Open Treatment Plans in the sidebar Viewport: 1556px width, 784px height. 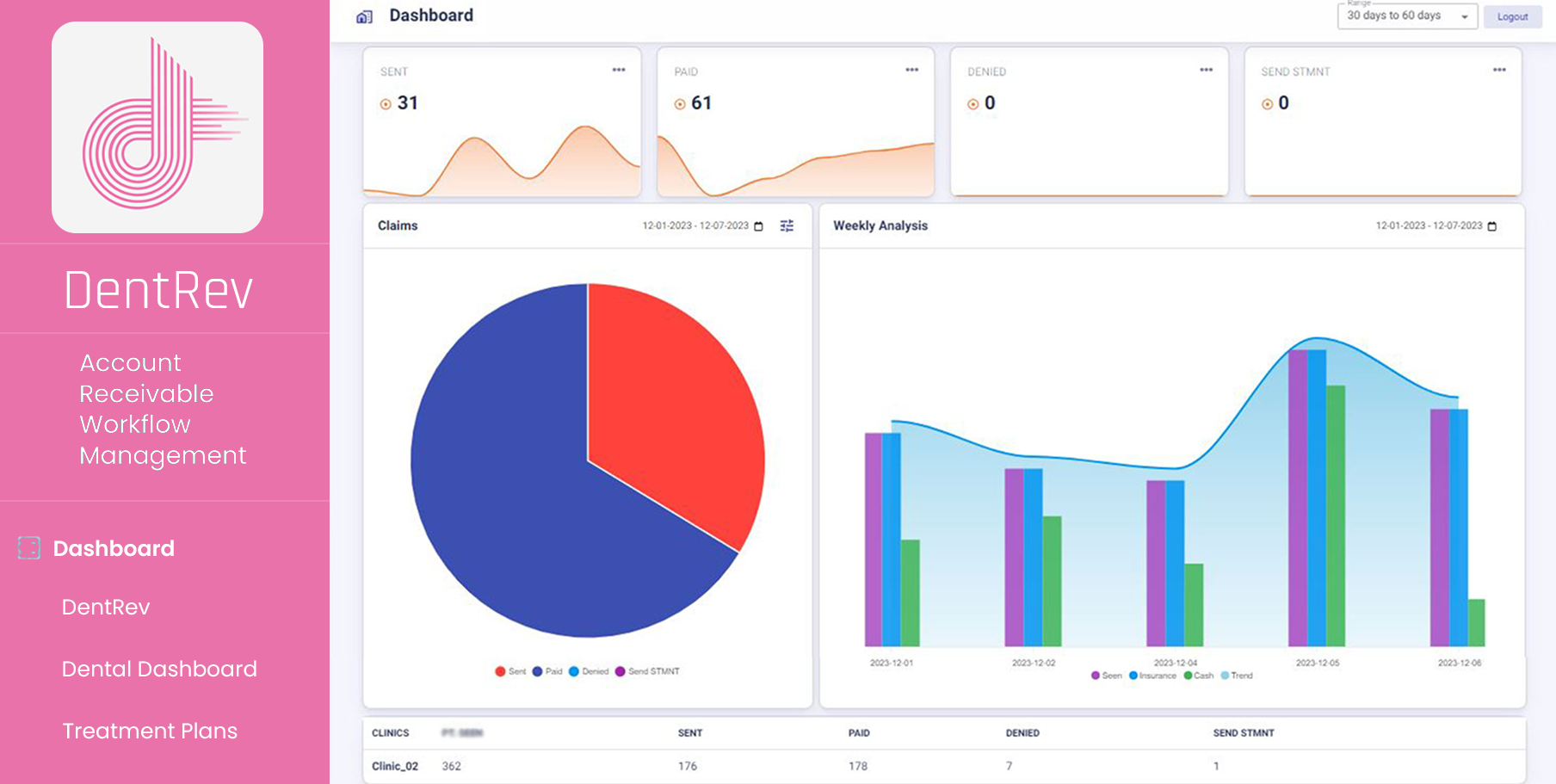[x=150, y=731]
